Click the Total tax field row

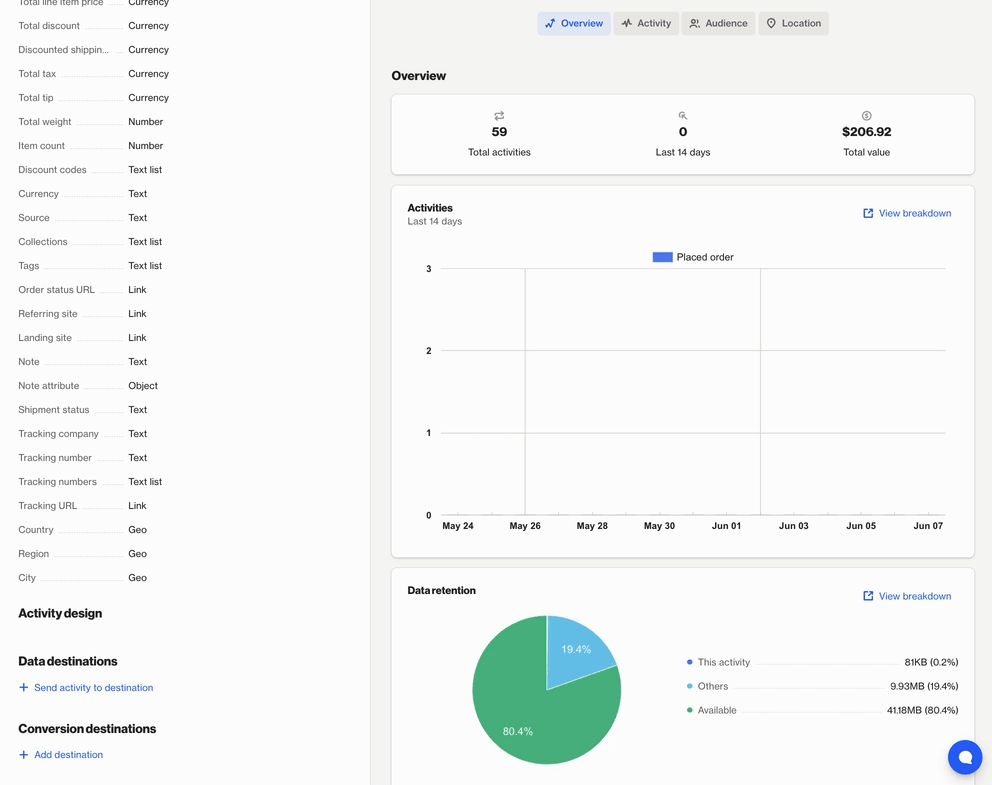coord(94,74)
